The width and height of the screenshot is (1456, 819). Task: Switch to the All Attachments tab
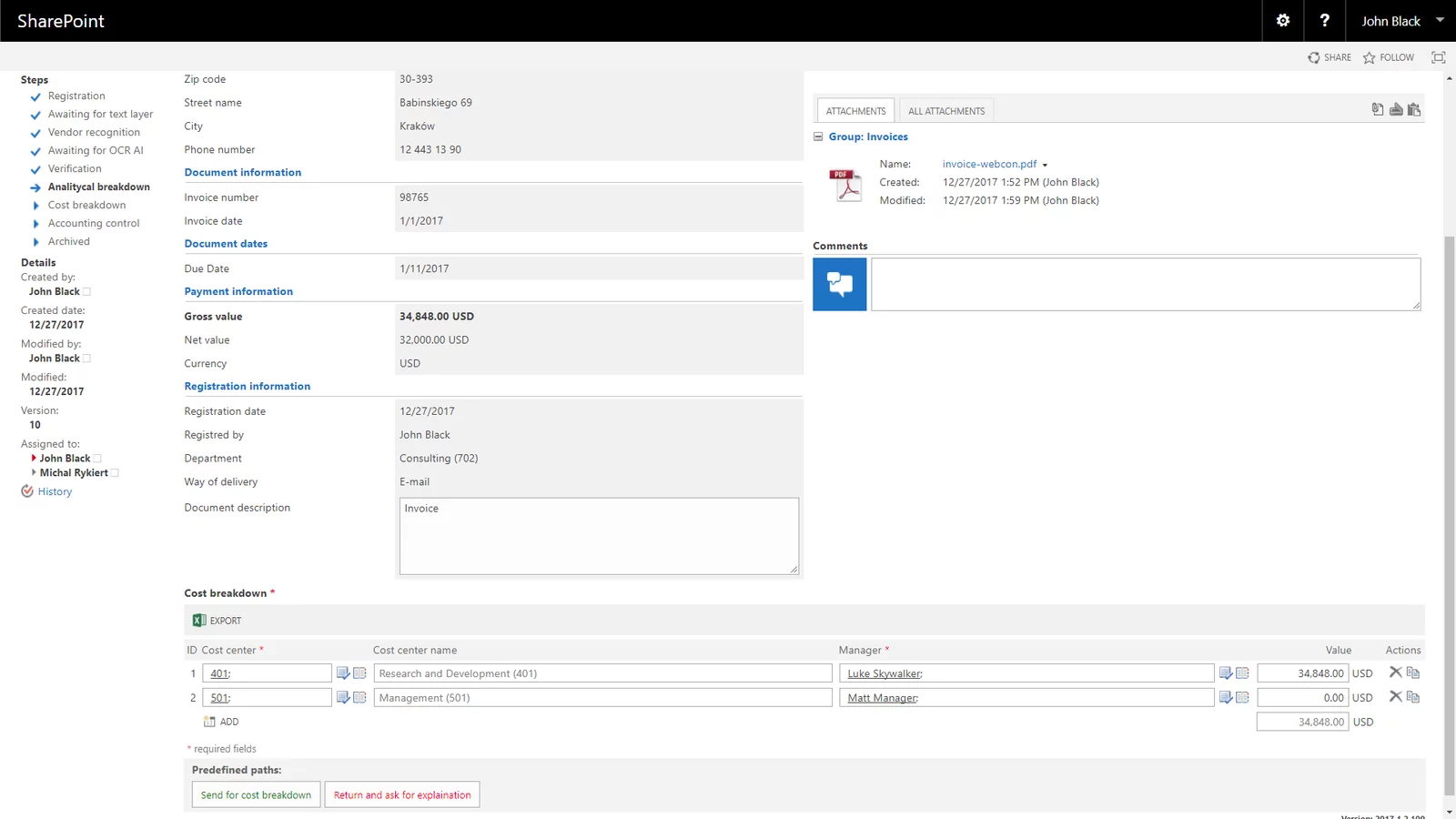[x=946, y=111]
